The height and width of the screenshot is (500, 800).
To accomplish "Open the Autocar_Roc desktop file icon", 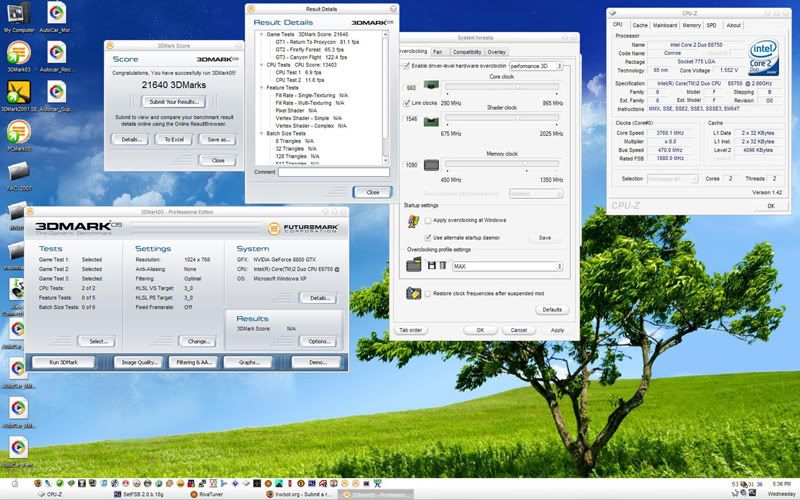I will point(56,56).
